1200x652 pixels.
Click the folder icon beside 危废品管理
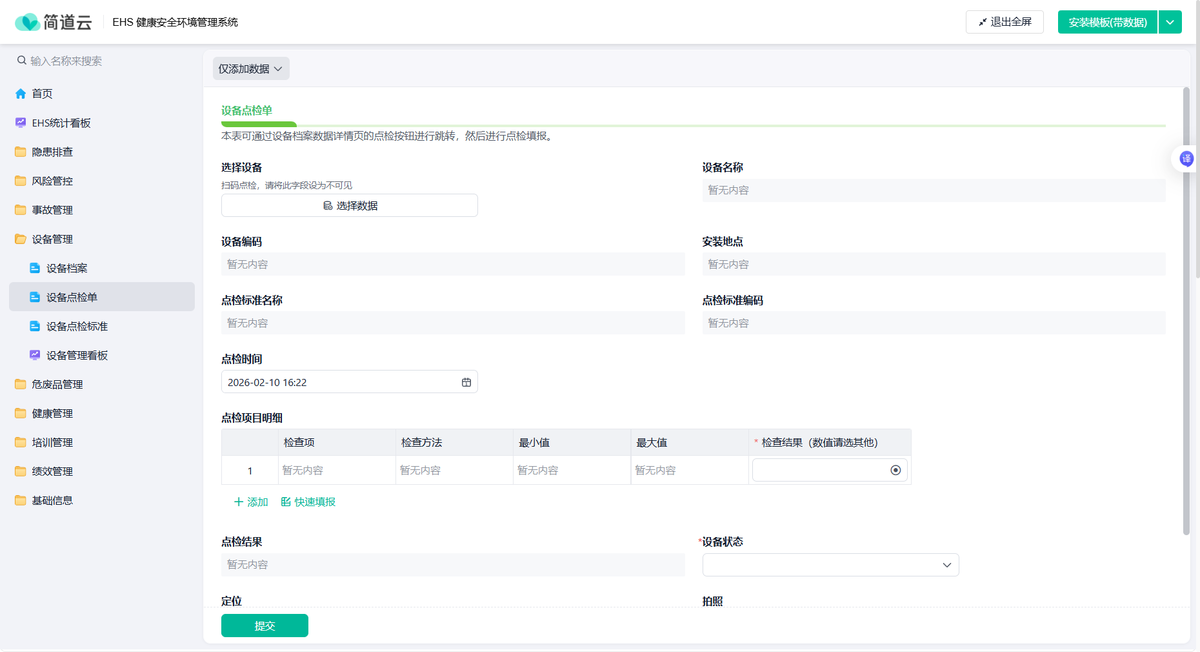pos(21,384)
